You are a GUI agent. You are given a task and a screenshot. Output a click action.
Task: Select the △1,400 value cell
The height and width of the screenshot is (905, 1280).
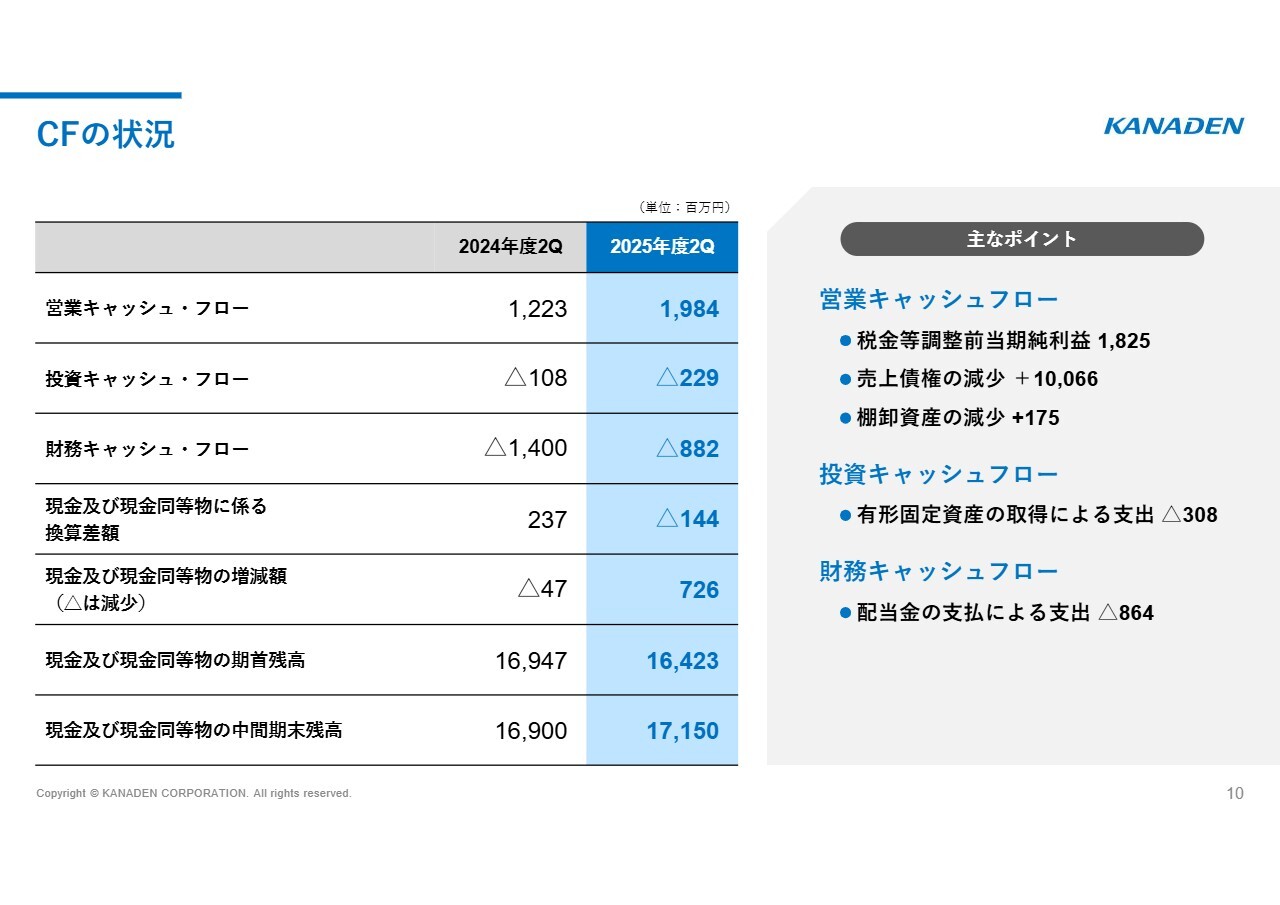point(526,449)
